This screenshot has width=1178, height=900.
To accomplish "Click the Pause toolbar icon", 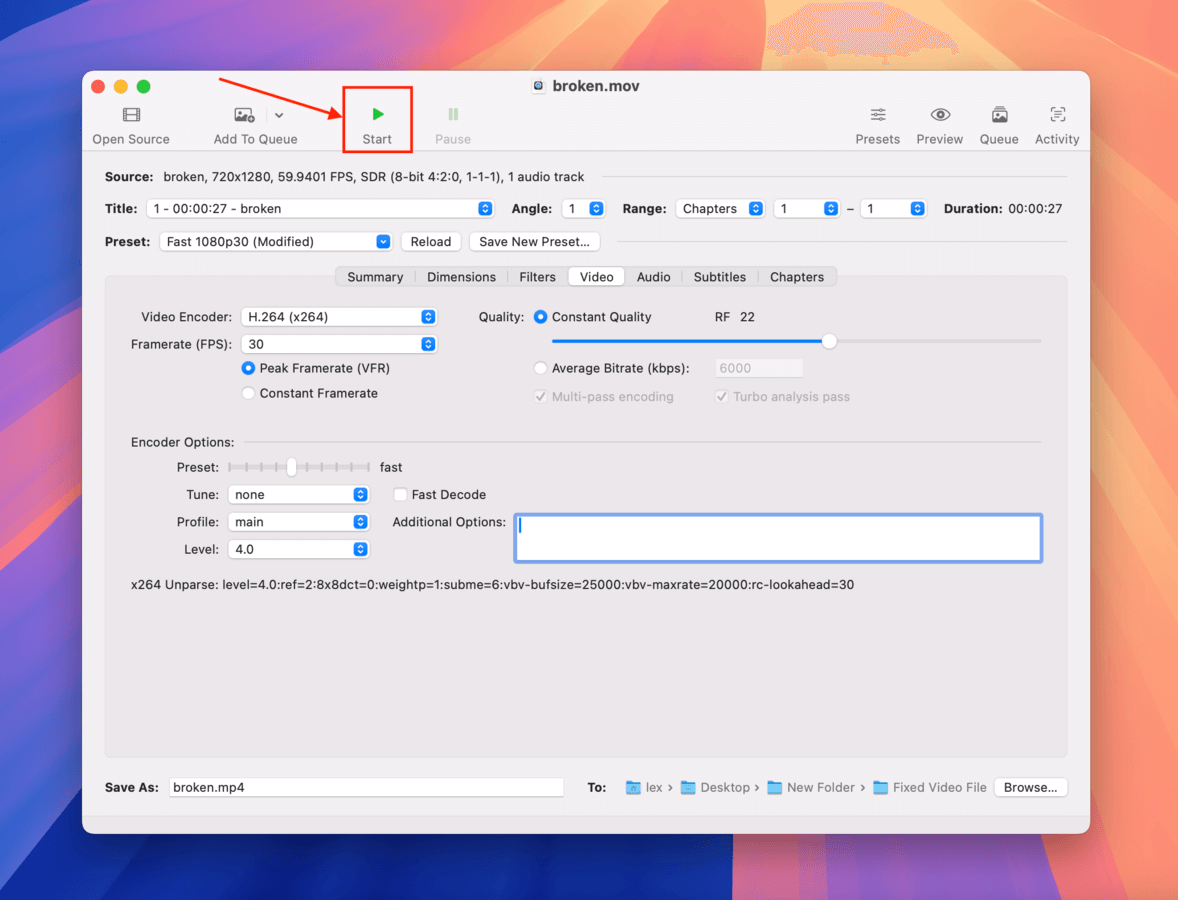I will (453, 114).
